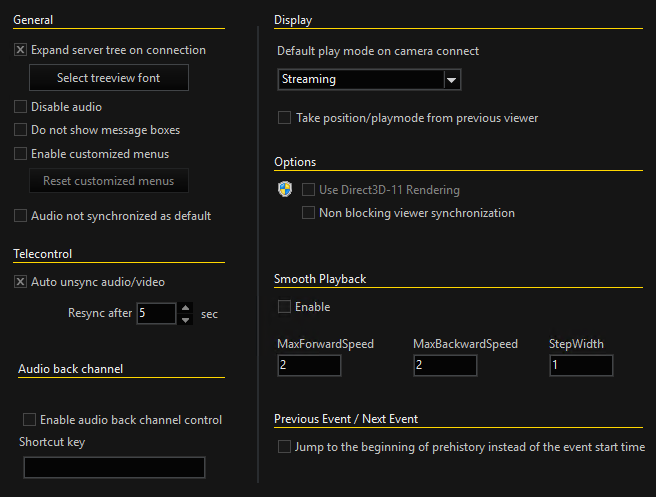Enable the Disable audio checkbox

point(20,107)
